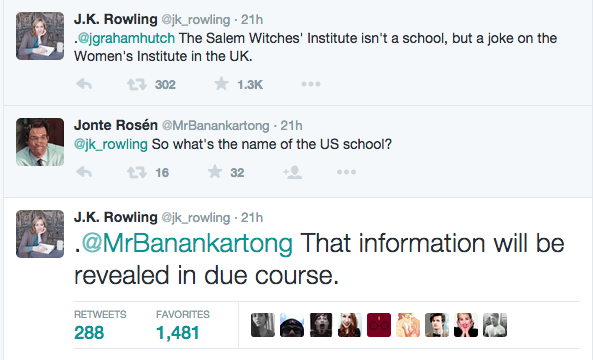Click the @jk_rowling mention in Jonte's tweet
This screenshot has height=360, width=593.
110,144
